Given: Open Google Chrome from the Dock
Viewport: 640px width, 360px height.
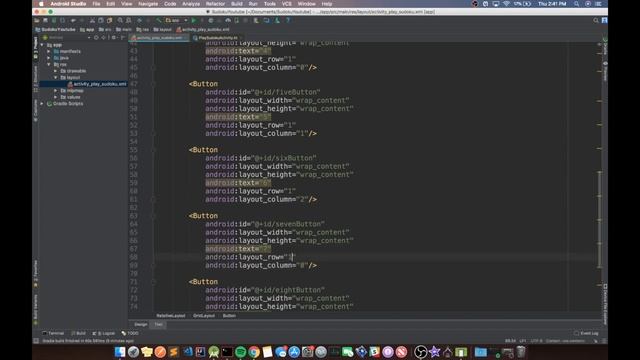Looking at the screenshot, I should pyautogui.click(x=254, y=352).
